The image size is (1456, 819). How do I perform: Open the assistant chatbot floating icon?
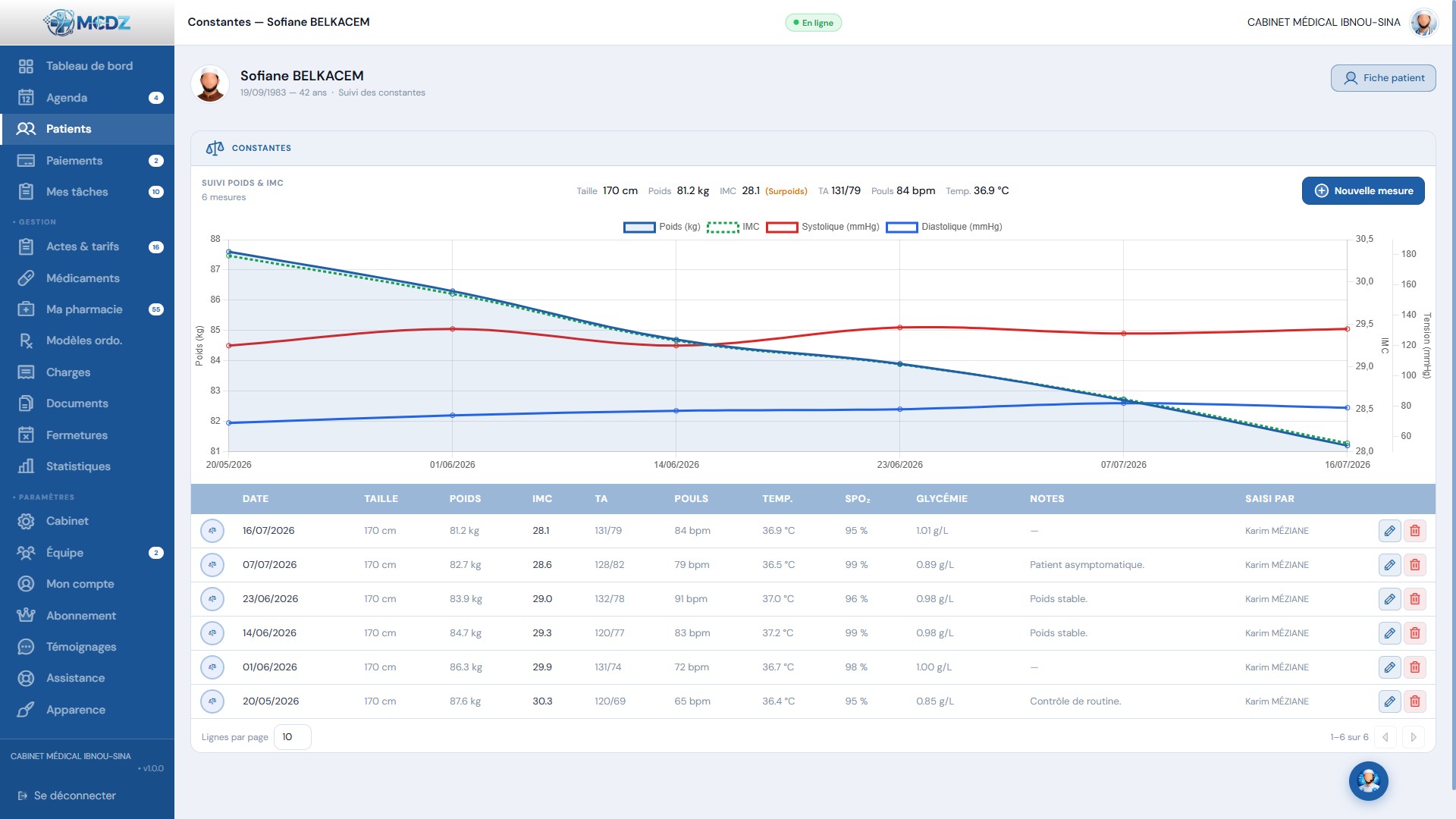[x=1368, y=781]
